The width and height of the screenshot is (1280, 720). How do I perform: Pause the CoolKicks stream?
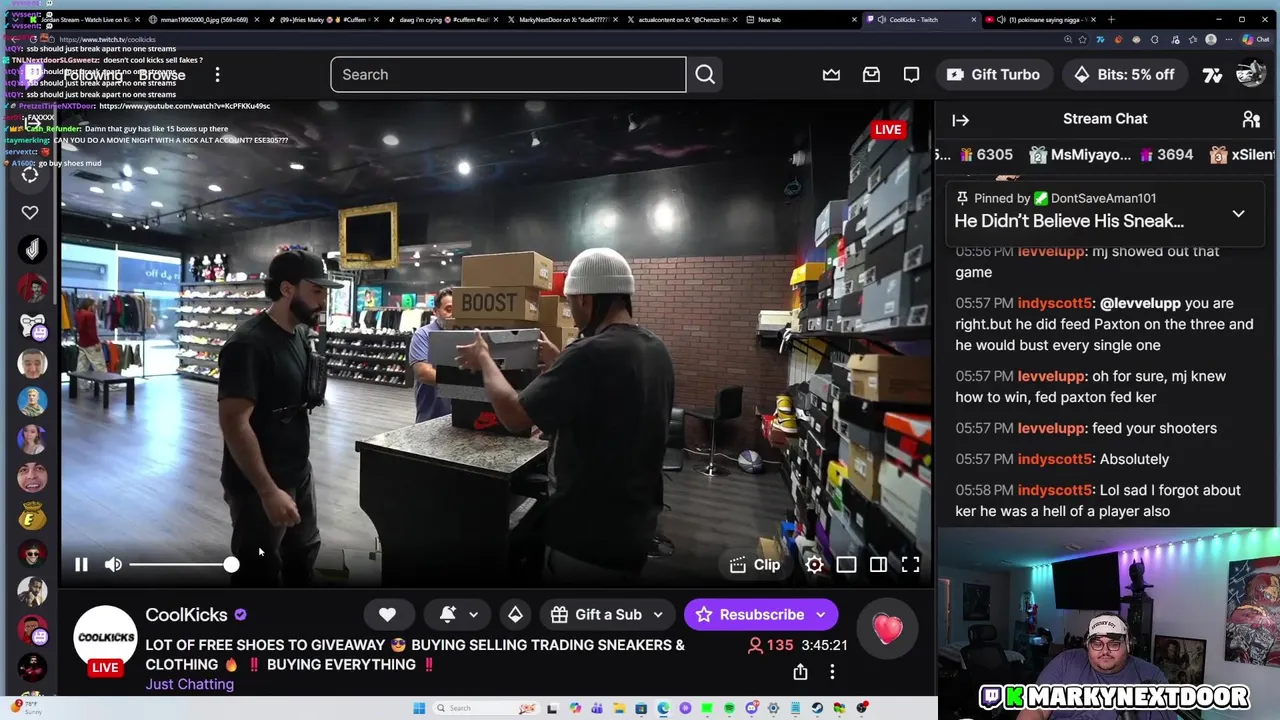(81, 565)
